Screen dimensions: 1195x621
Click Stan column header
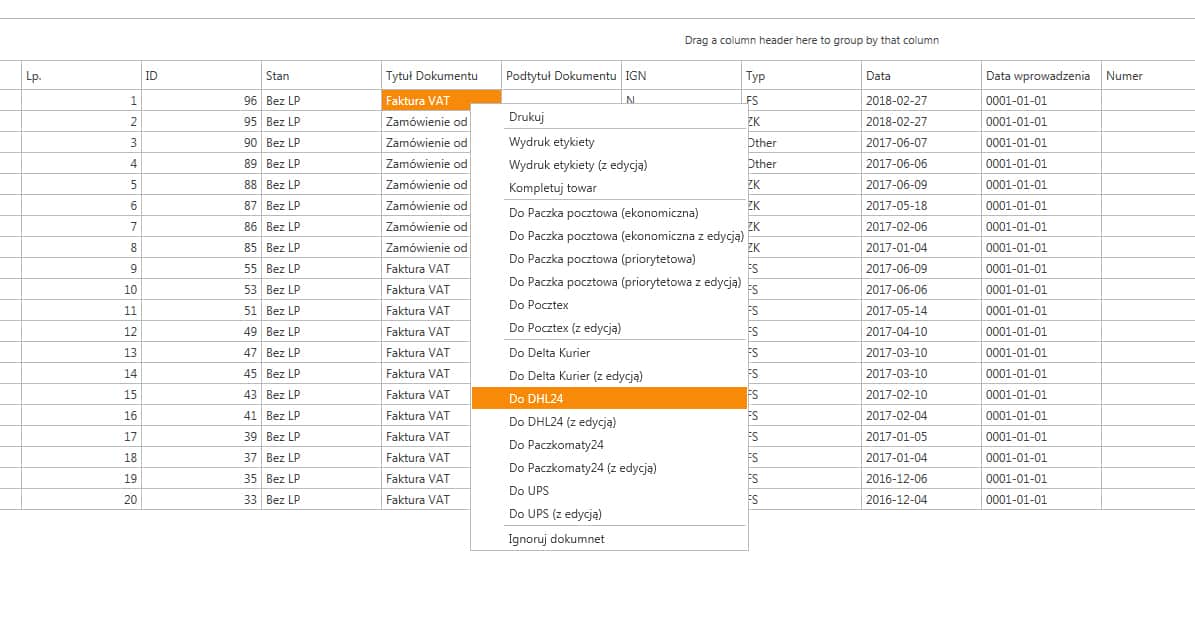click(x=321, y=75)
